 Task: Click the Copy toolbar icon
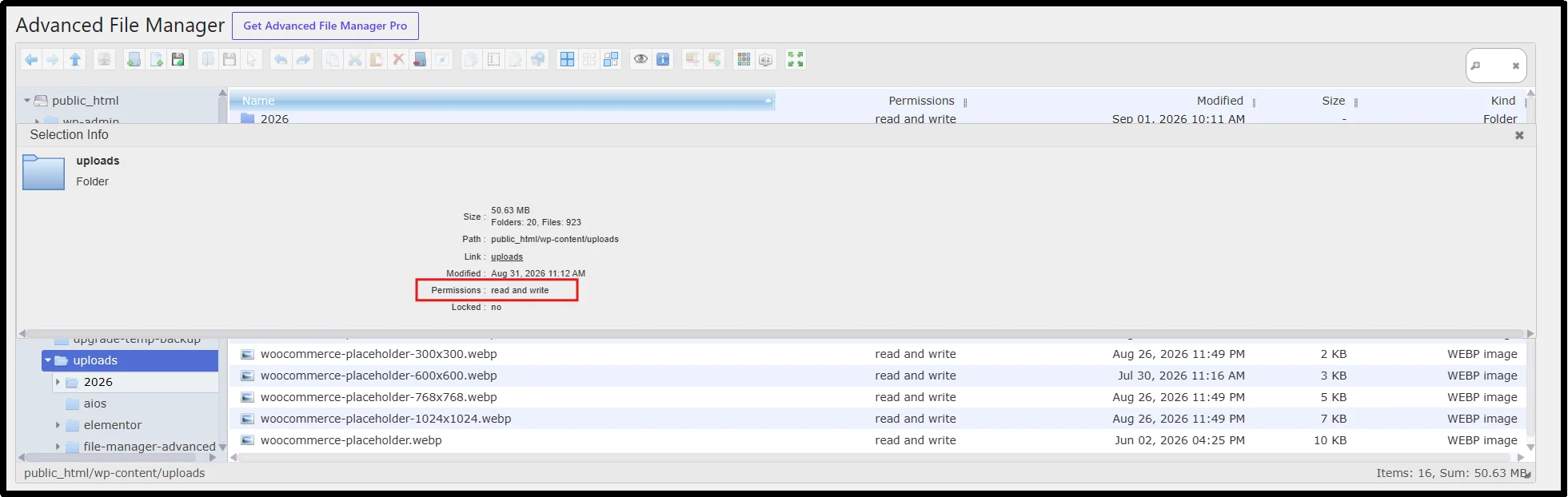point(333,59)
